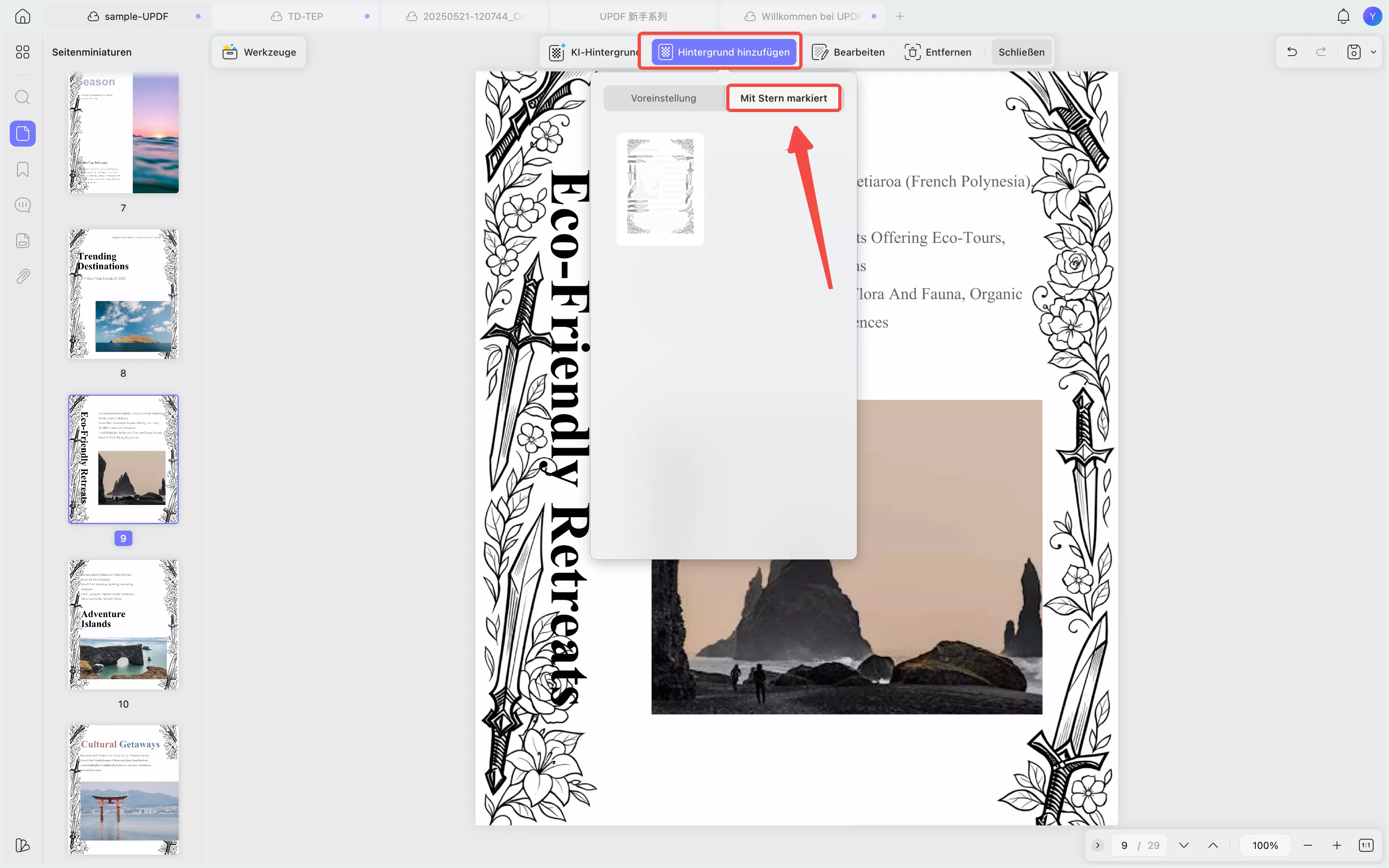Open the bookmarks panel icon
Image resolution: width=1389 pixels, height=868 pixels.
[22, 169]
